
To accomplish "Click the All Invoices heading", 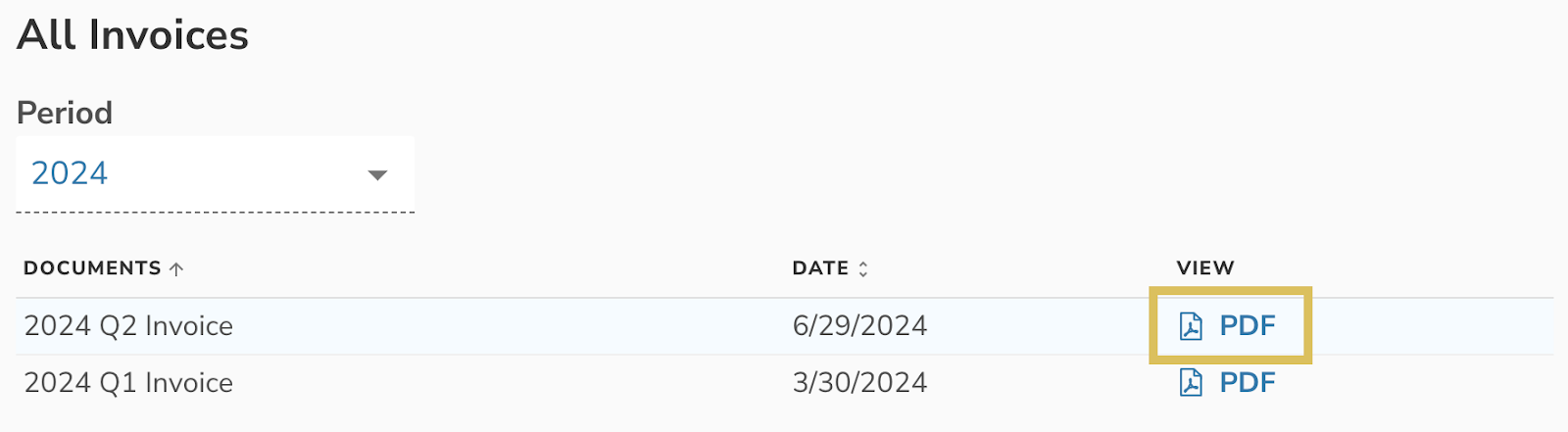I will [133, 36].
